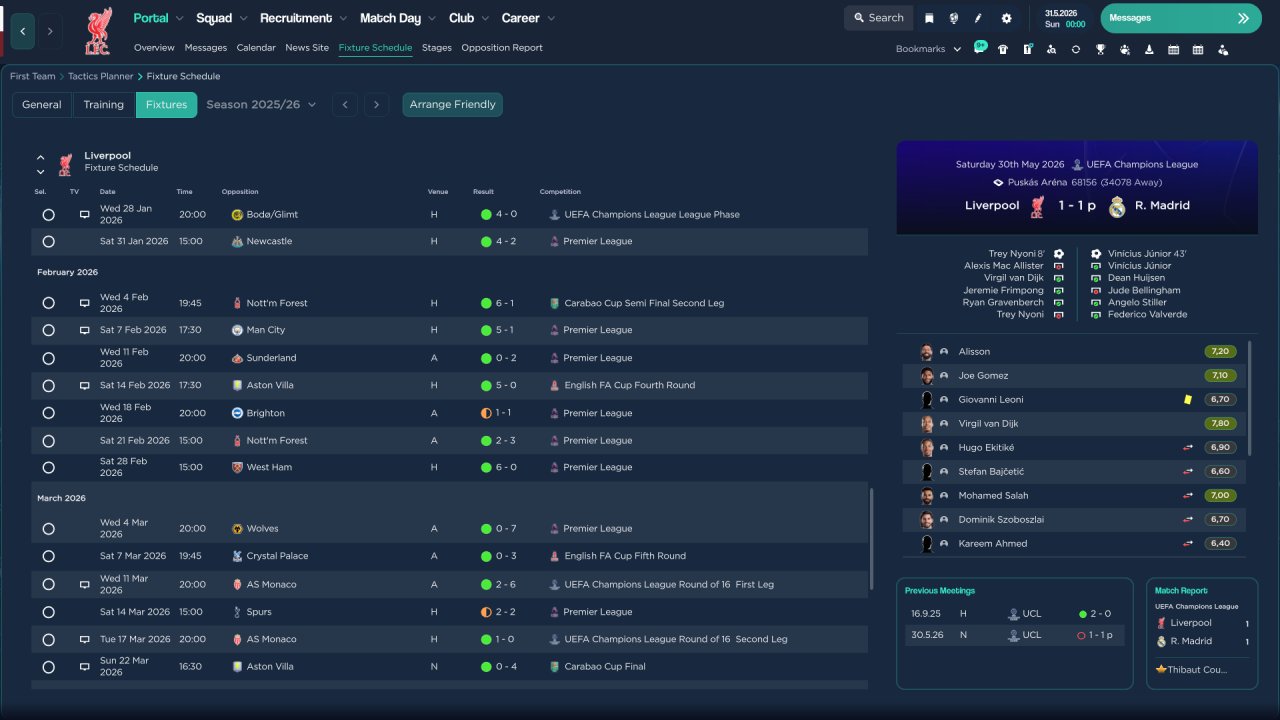Click the up/down chevrons beside Liverpool Fixture Schedule
The image size is (1280, 720).
(41, 164)
